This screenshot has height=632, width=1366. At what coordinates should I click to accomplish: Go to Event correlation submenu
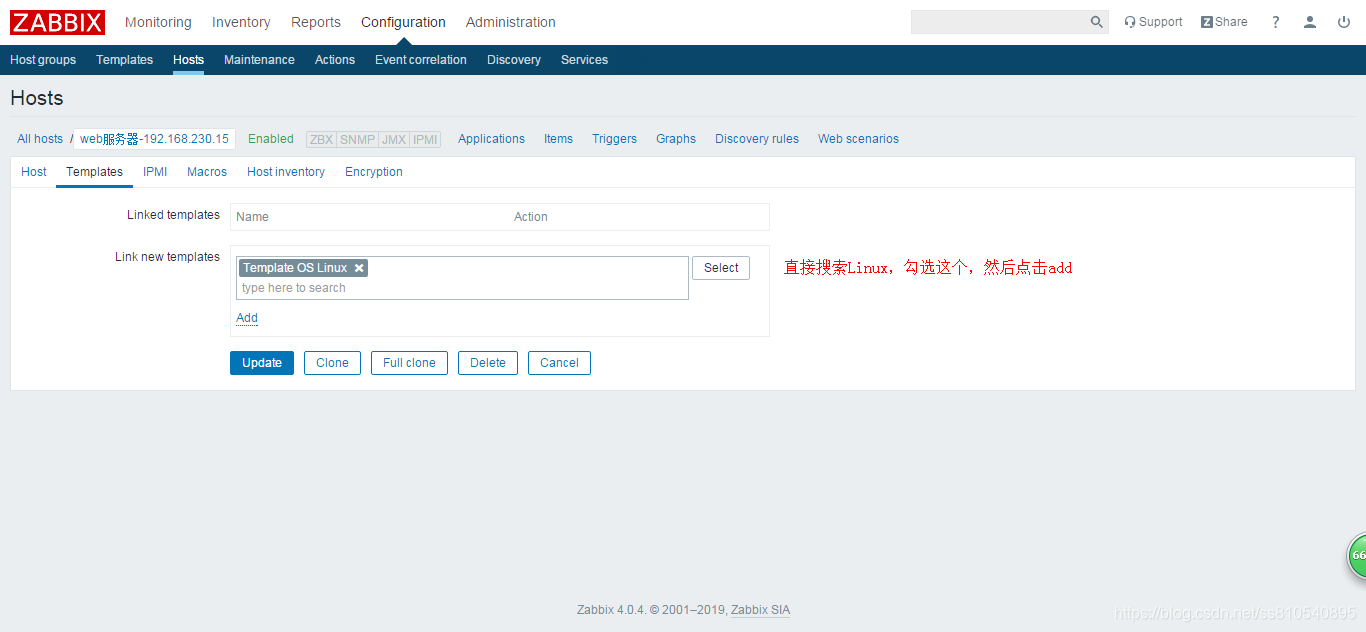click(x=421, y=60)
